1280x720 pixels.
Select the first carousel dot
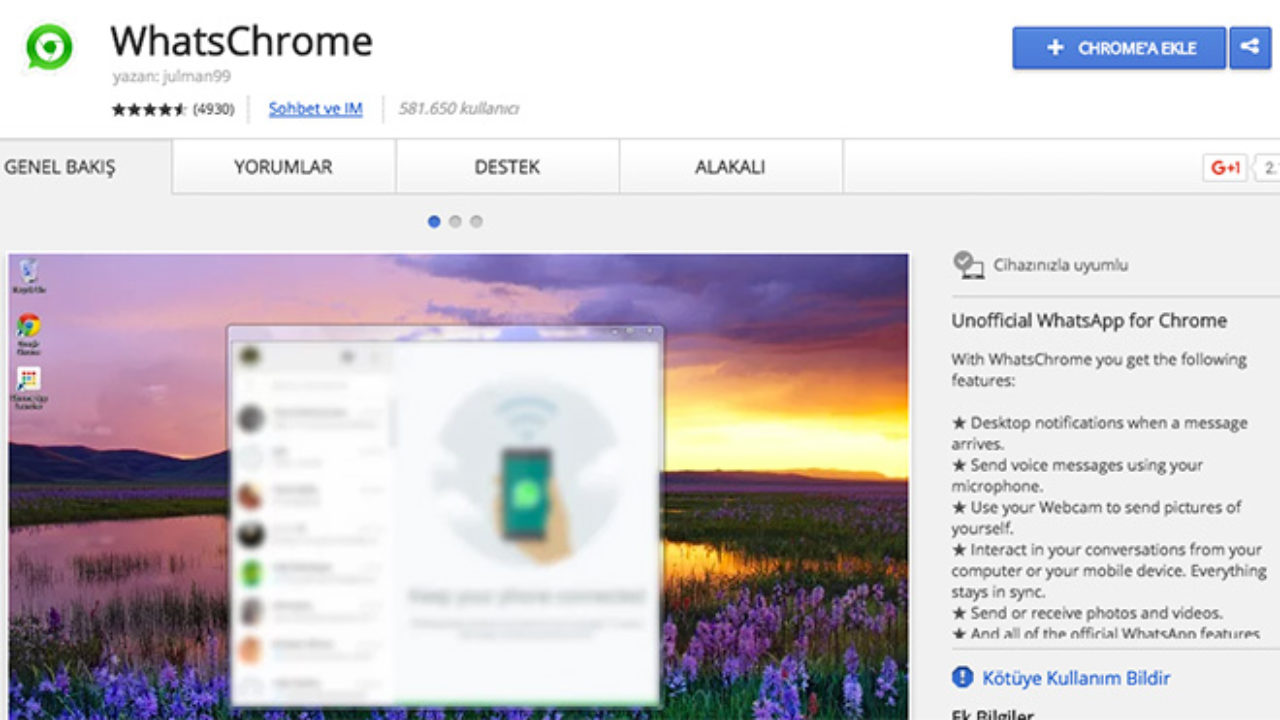[434, 222]
